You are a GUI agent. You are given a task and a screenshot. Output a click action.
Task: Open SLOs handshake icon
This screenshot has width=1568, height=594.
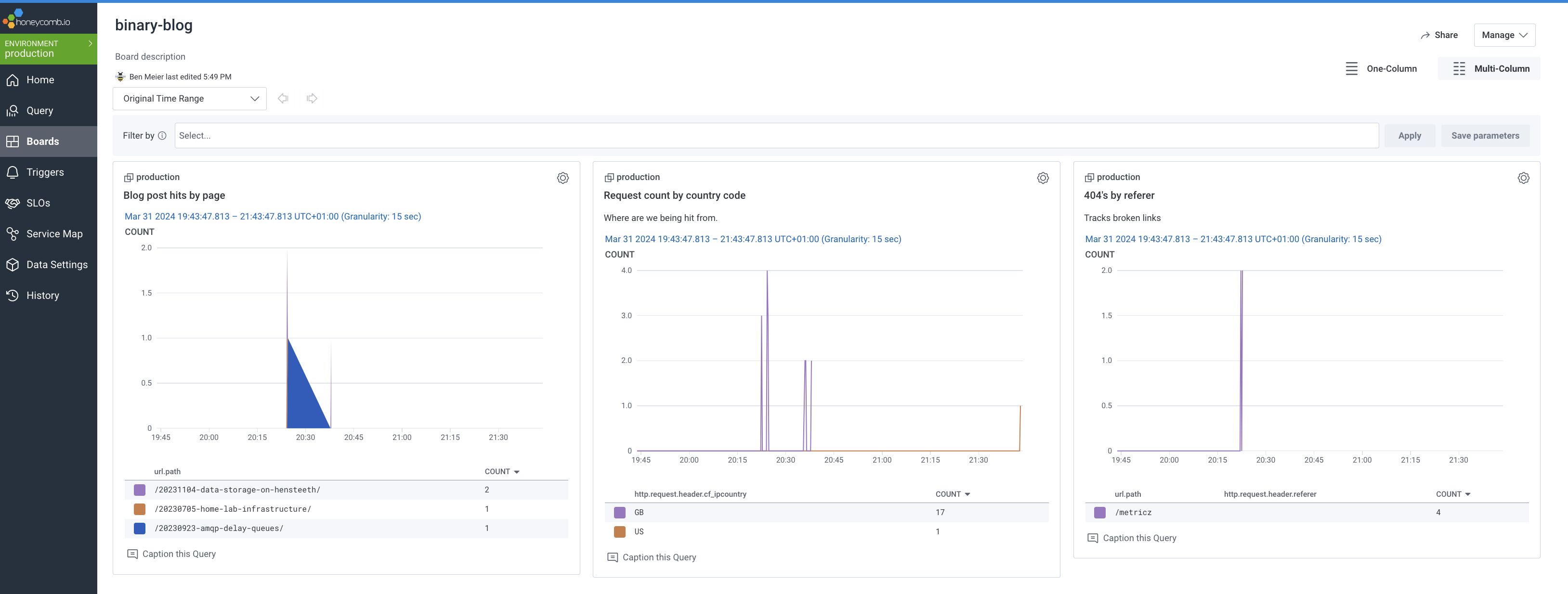[x=12, y=203]
